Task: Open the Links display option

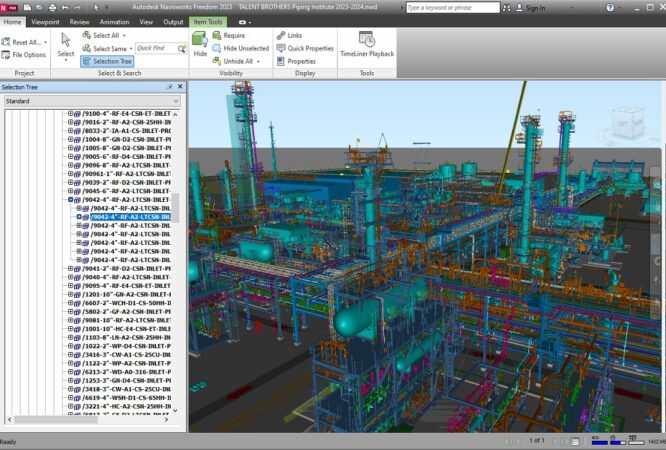Action: pos(294,35)
